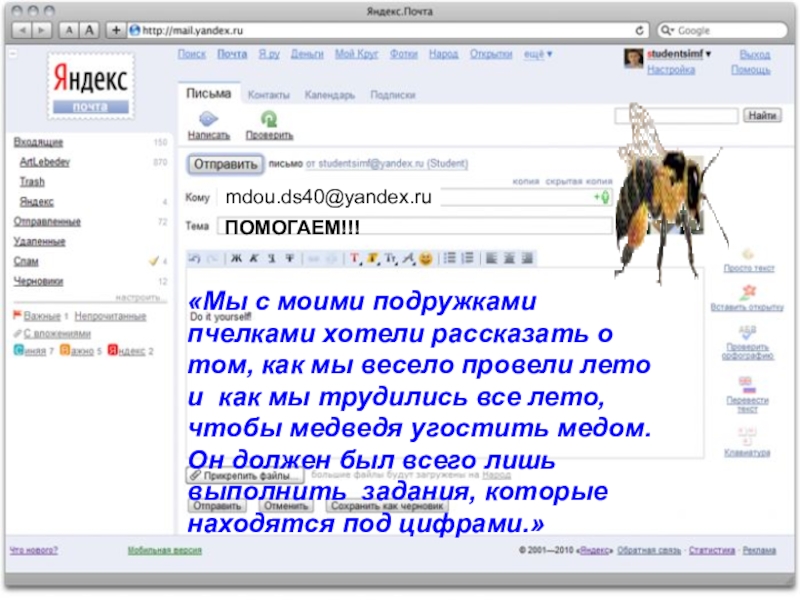Reload the page in the address bar

639,31
